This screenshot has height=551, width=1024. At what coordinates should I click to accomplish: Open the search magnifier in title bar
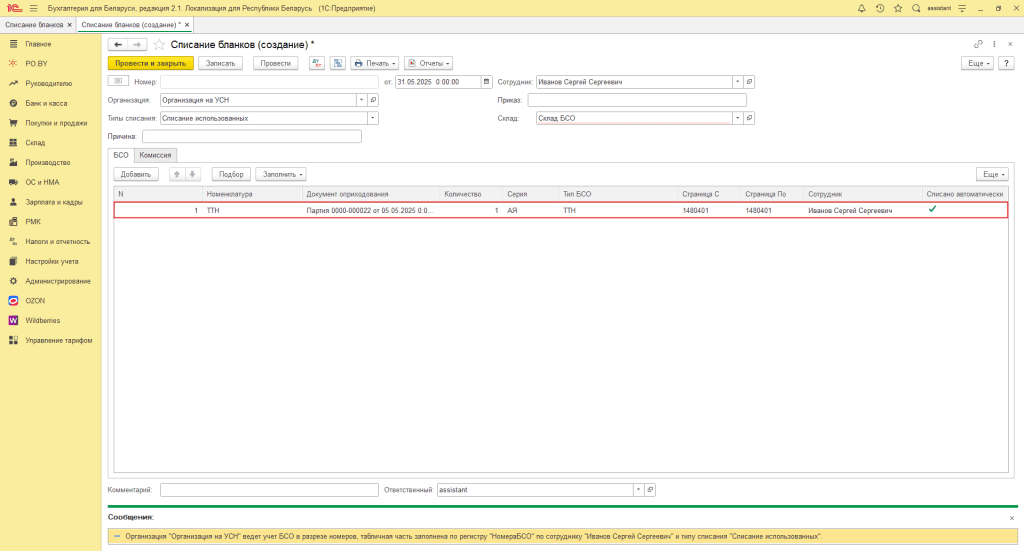tap(916, 8)
